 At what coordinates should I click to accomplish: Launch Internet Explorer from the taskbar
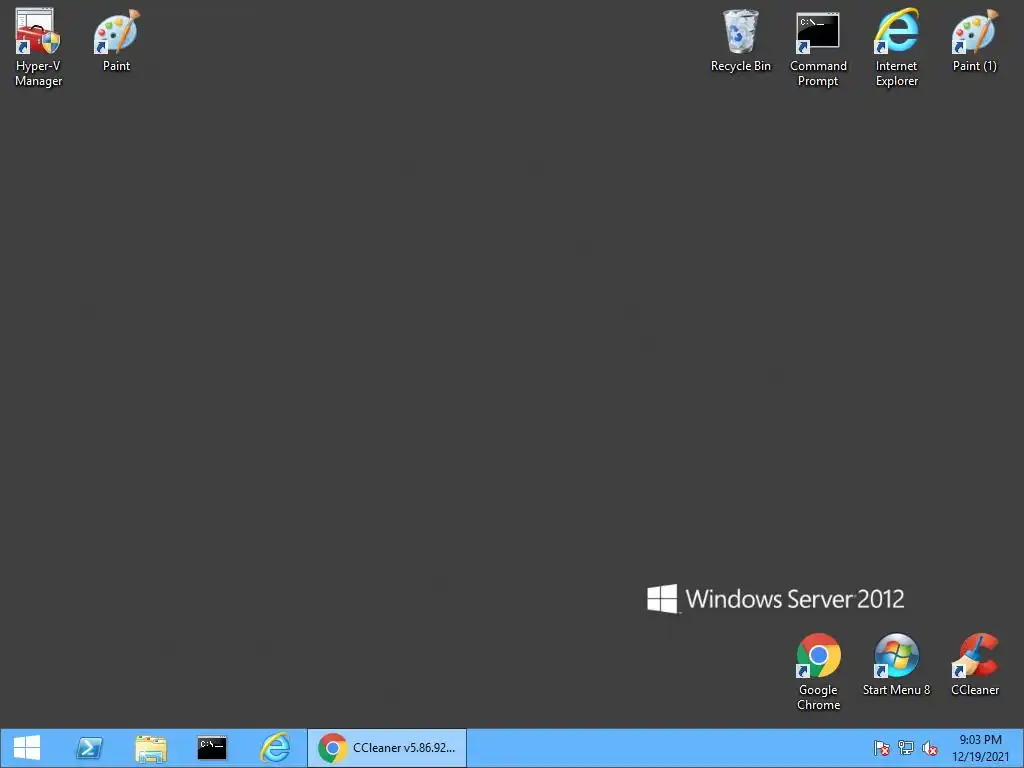[x=275, y=748]
